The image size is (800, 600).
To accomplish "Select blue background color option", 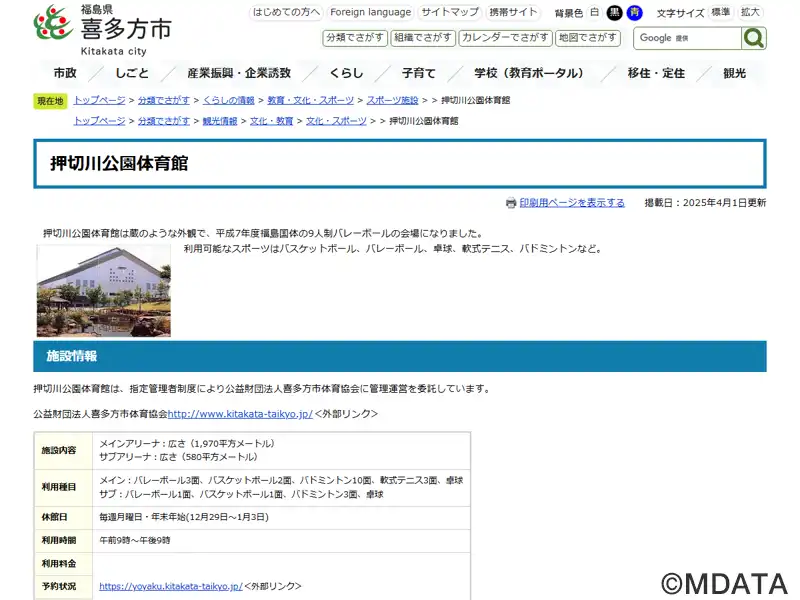I will [x=634, y=13].
